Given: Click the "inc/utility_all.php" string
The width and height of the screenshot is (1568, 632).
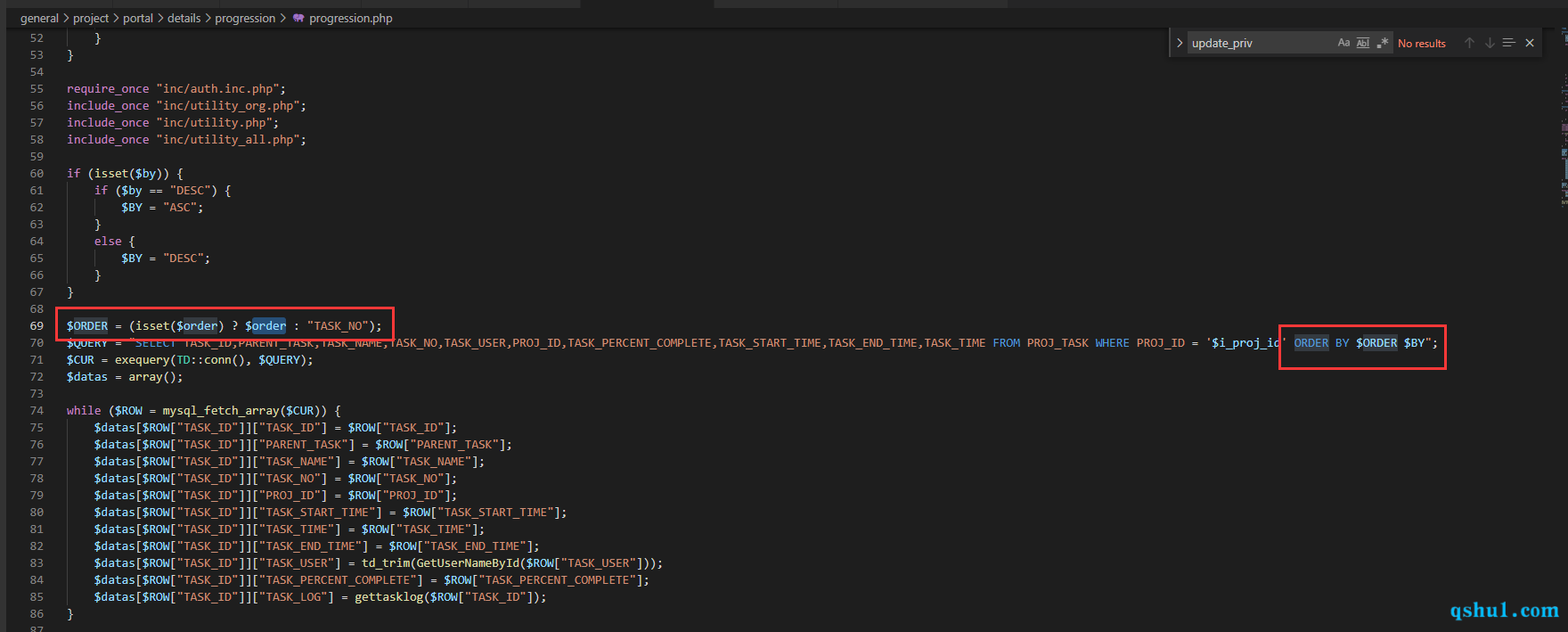Looking at the screenshot, I should point(228,139).
